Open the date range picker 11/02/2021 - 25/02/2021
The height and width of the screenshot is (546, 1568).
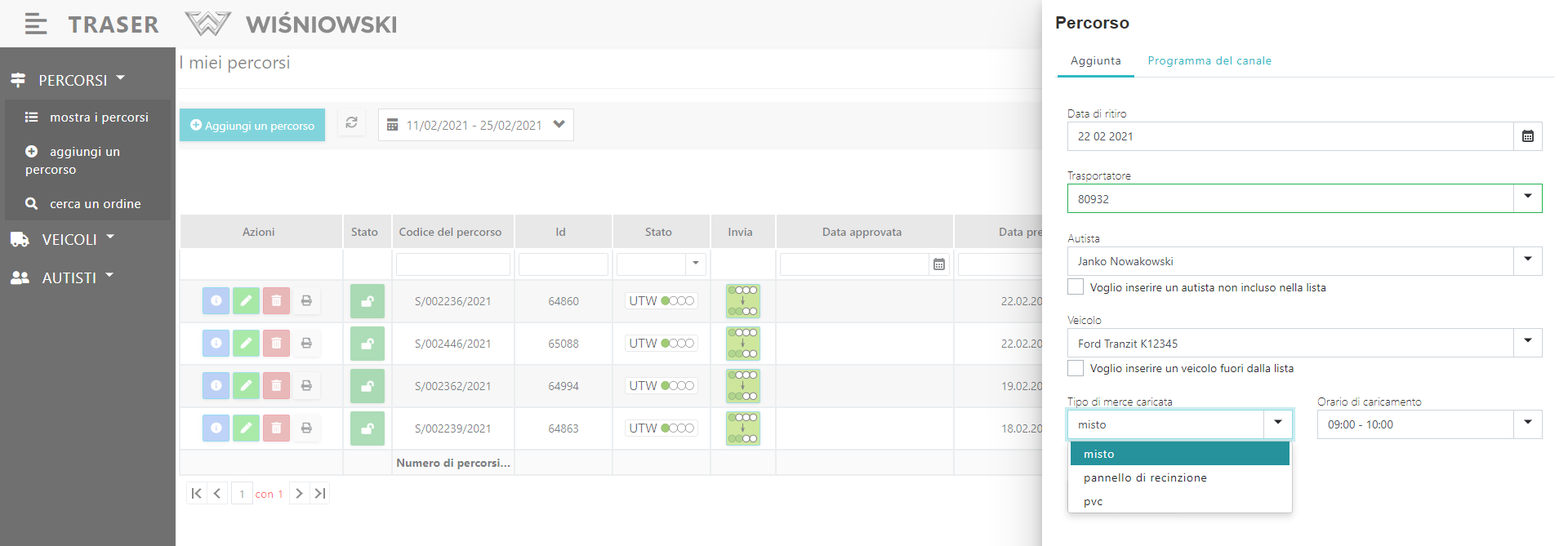(475, 125)
